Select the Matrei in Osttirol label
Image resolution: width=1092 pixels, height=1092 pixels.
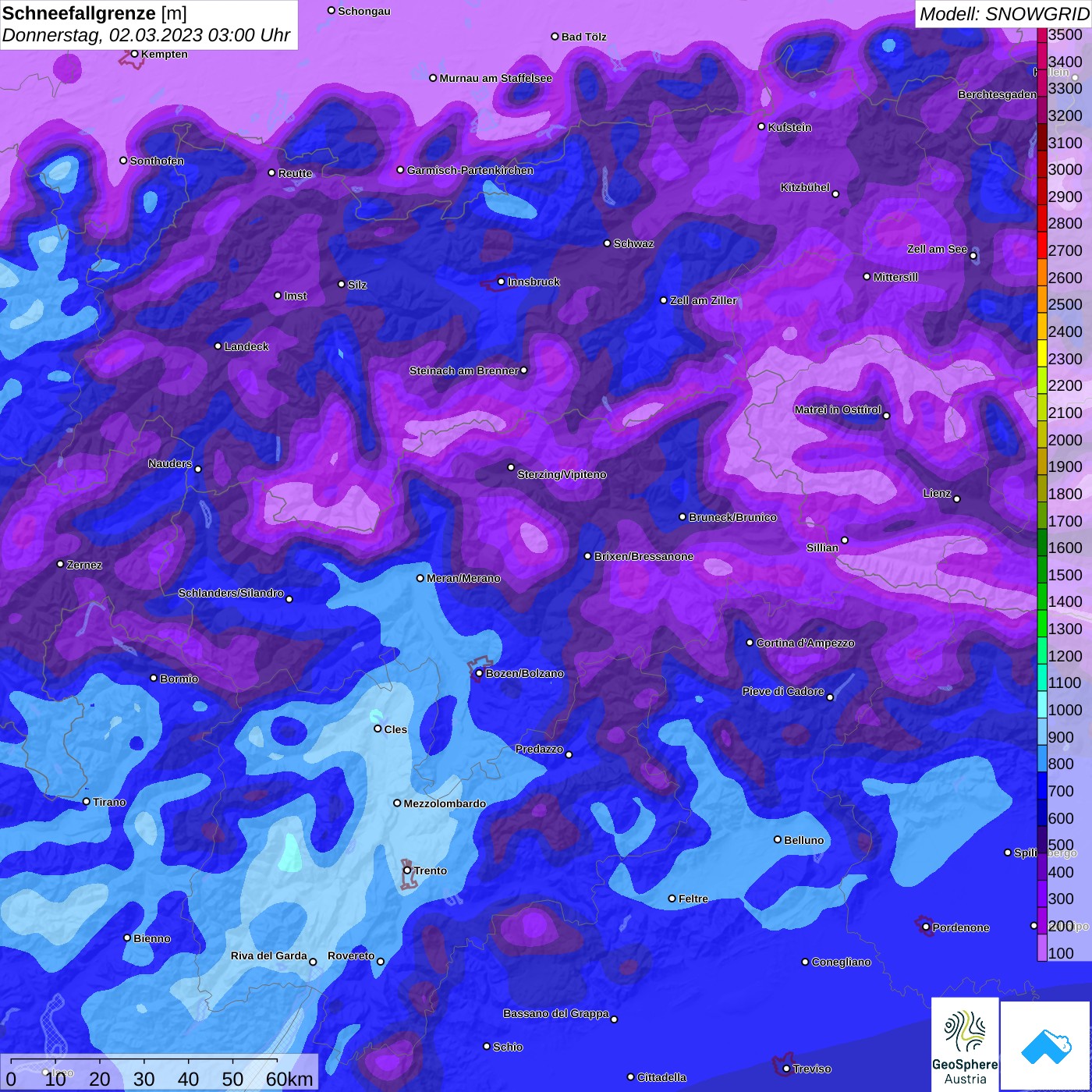point(838,409)
